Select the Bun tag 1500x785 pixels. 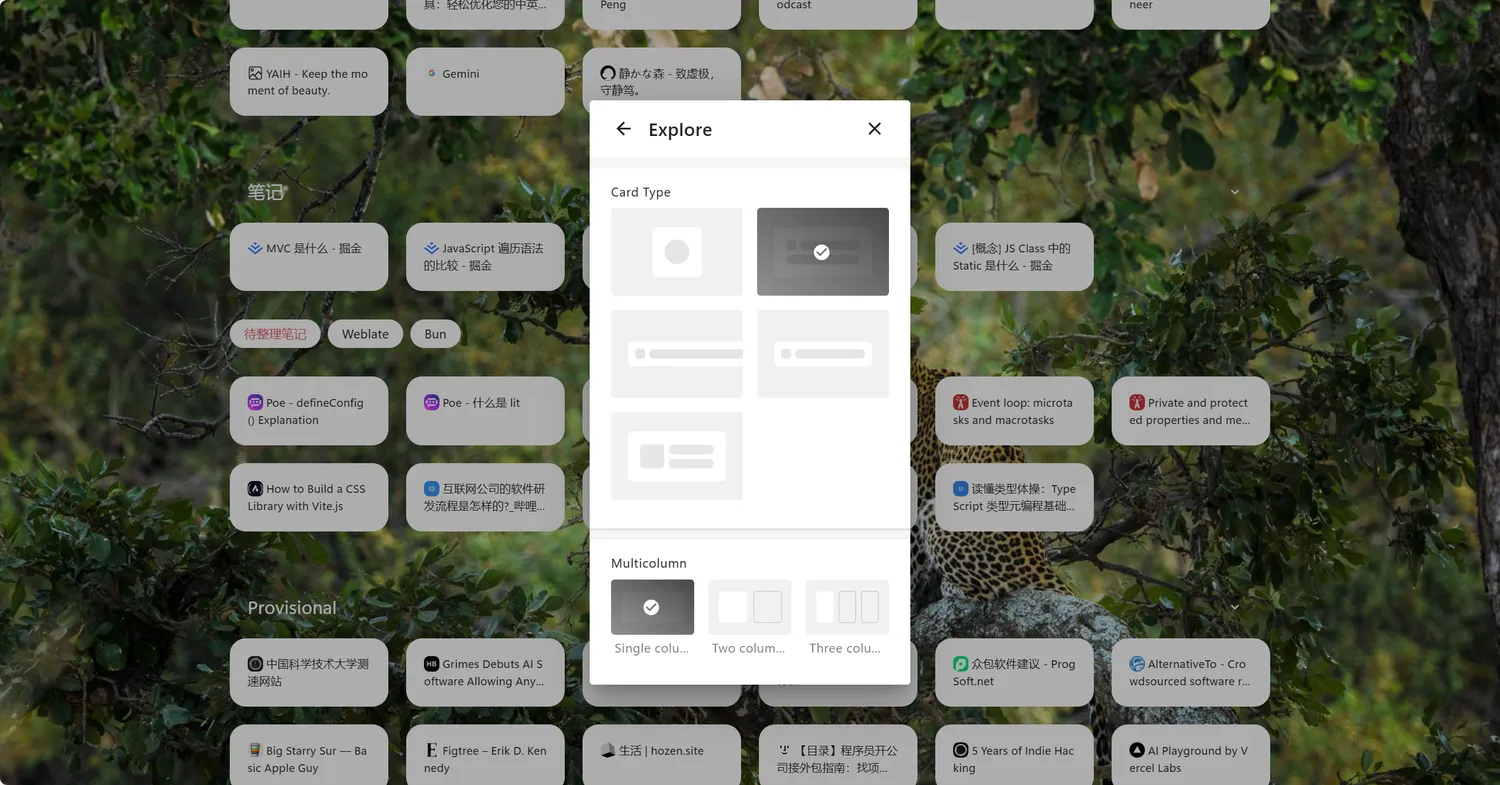pyautogui.click(x=435, y=334)
